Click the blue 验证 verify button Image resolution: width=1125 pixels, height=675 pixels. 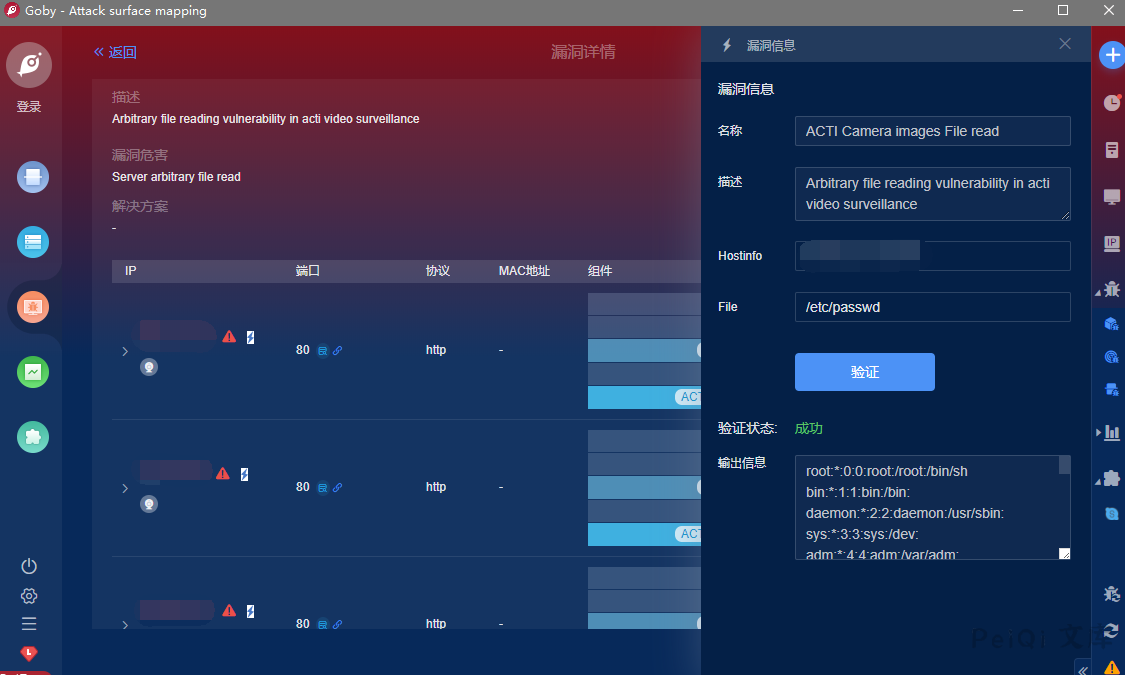tap(864, 372)
